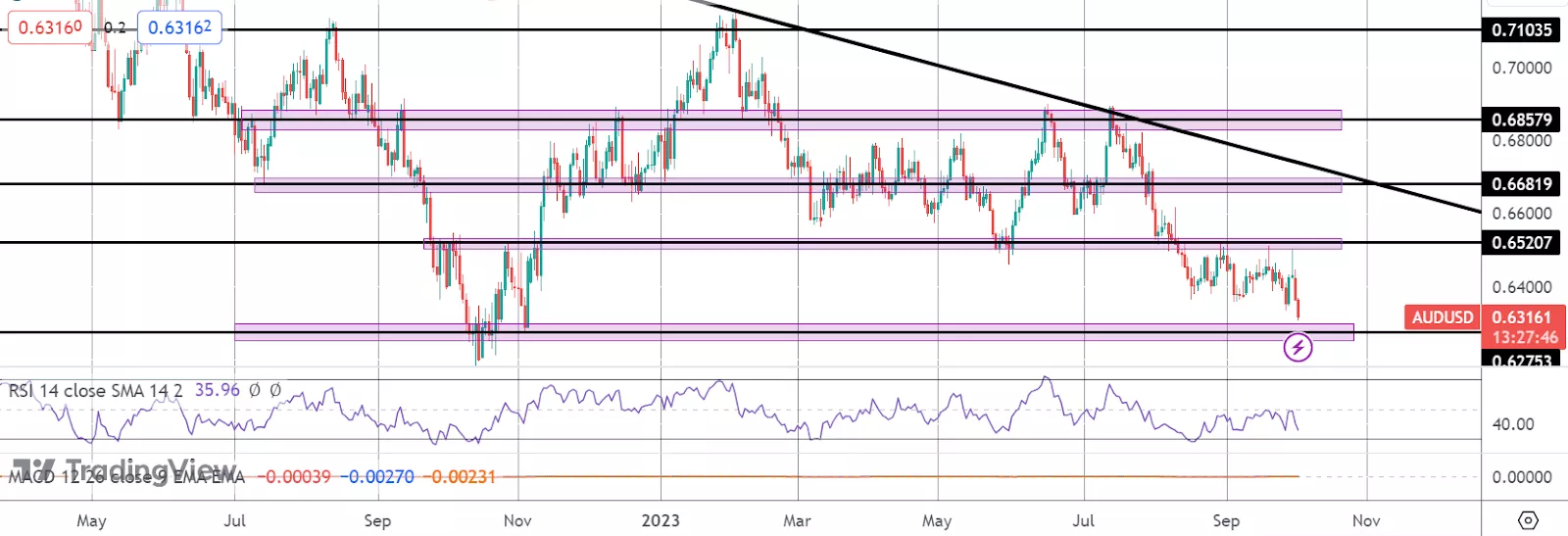Click the RSI value 35.96 reading
The height and width of the screenshot is (536, 1568).
[x=217, y=390]
